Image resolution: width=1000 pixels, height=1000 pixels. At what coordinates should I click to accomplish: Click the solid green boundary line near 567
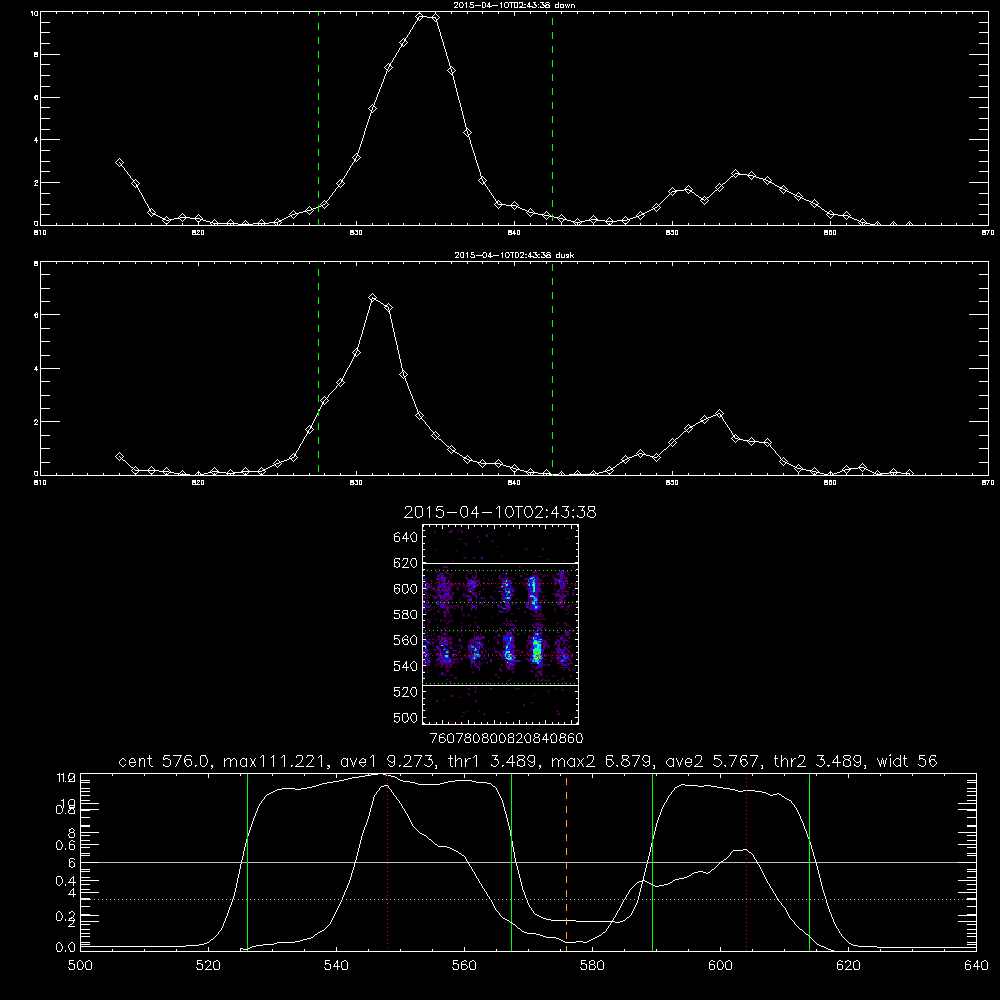pos(511,862)
